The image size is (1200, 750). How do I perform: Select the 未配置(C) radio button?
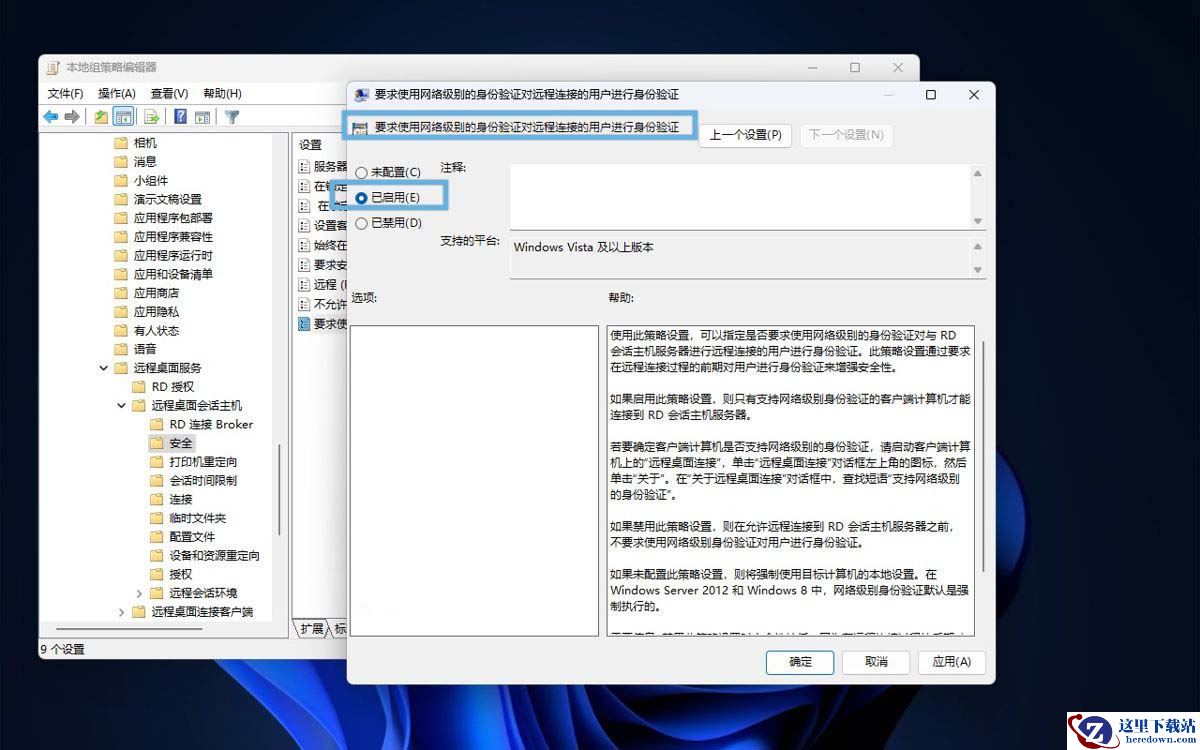361,173
